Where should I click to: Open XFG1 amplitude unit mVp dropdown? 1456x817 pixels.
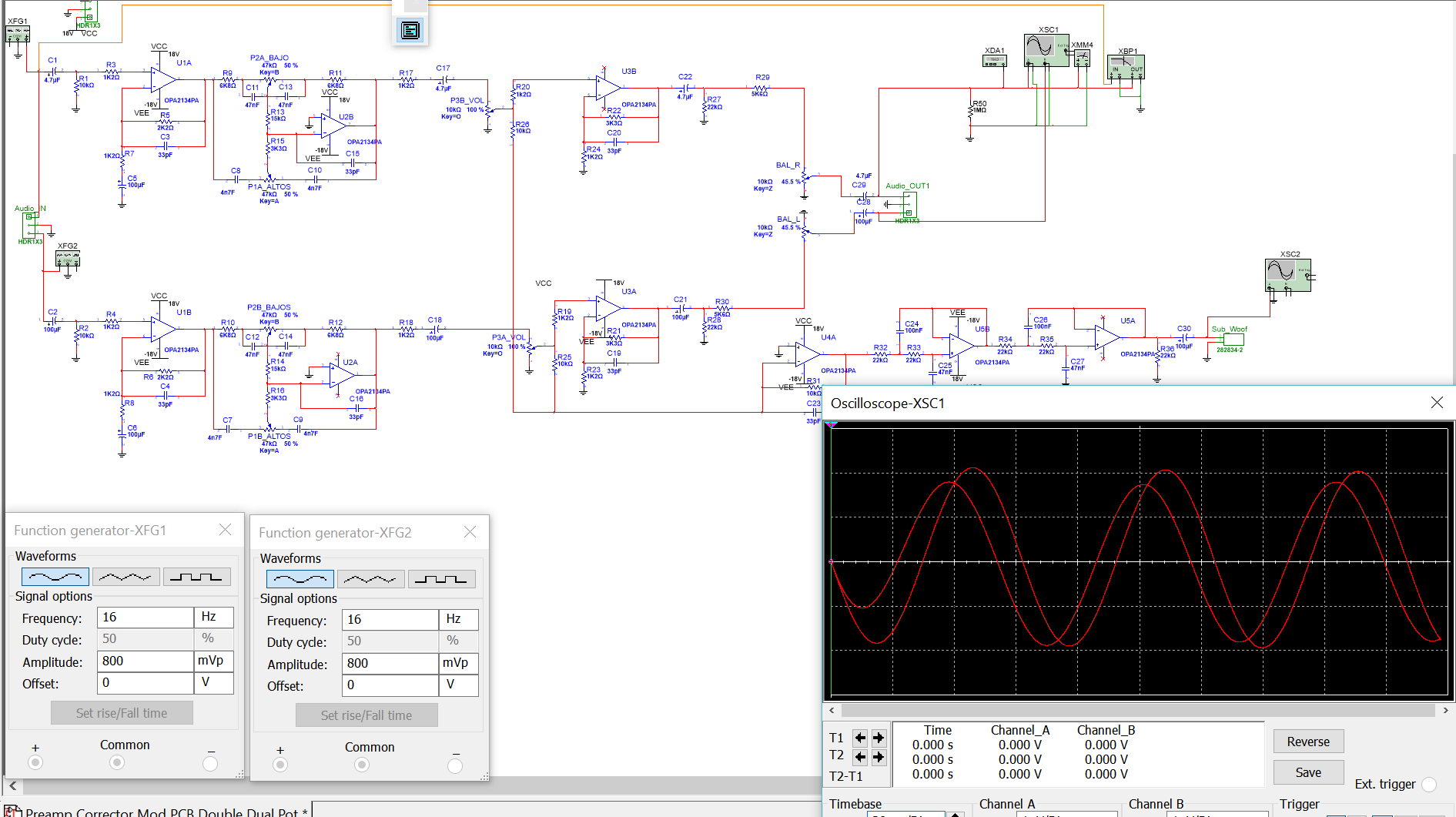(214, 661)
